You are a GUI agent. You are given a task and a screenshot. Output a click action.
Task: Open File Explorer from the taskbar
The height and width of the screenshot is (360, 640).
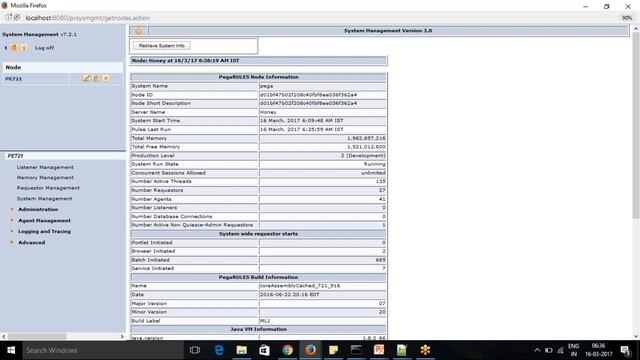click(242, 350)
